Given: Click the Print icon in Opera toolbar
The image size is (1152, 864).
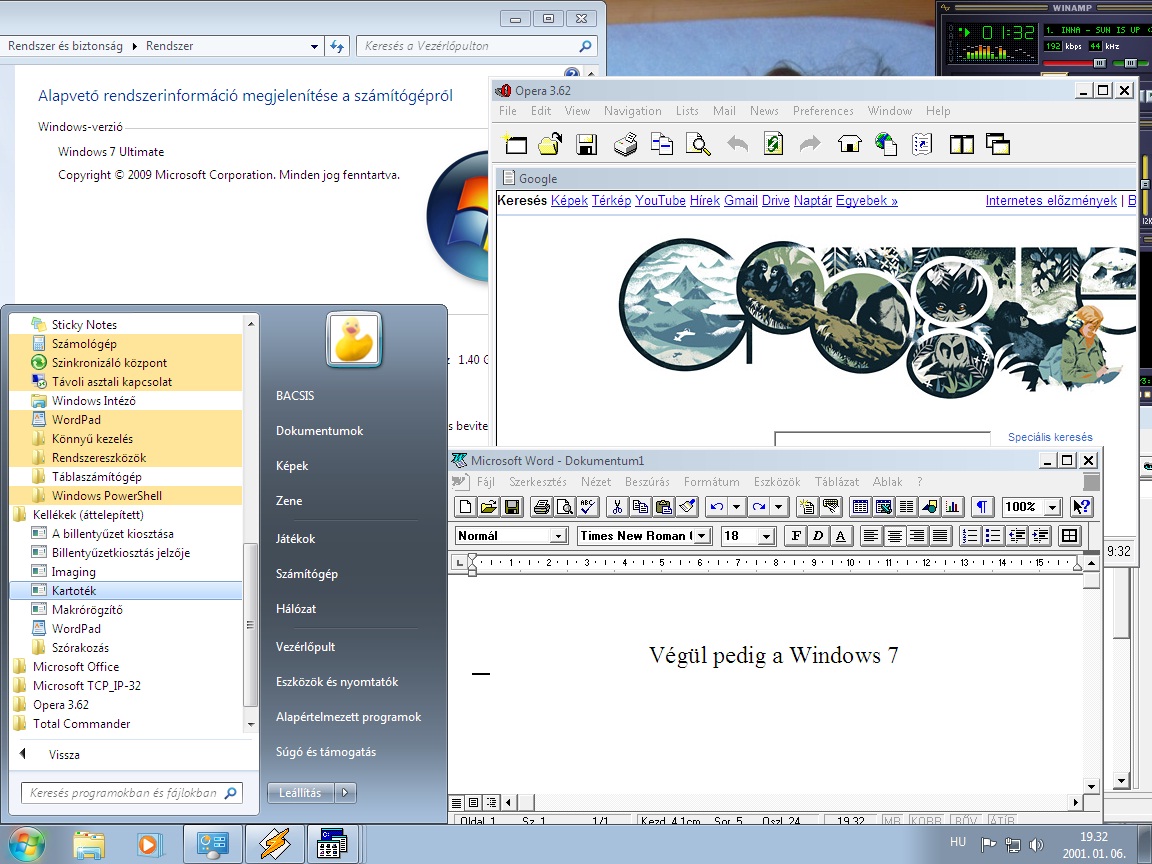Looking at the screenshot, I should 624,143.
